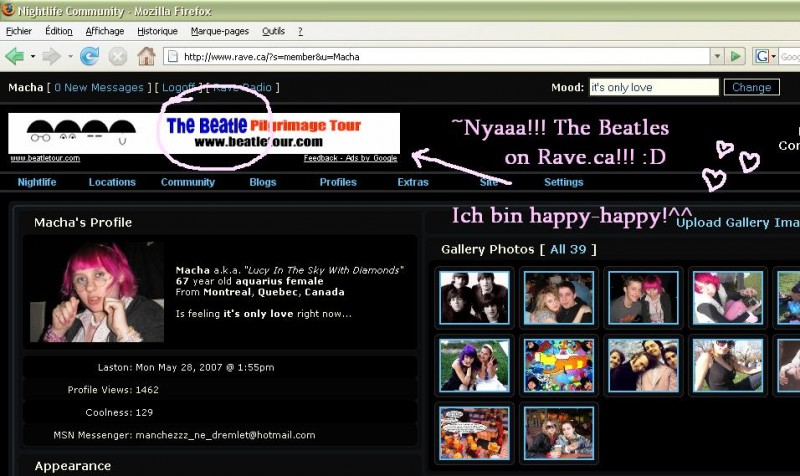Click the Stop loading icon

[x=118, y=56]
